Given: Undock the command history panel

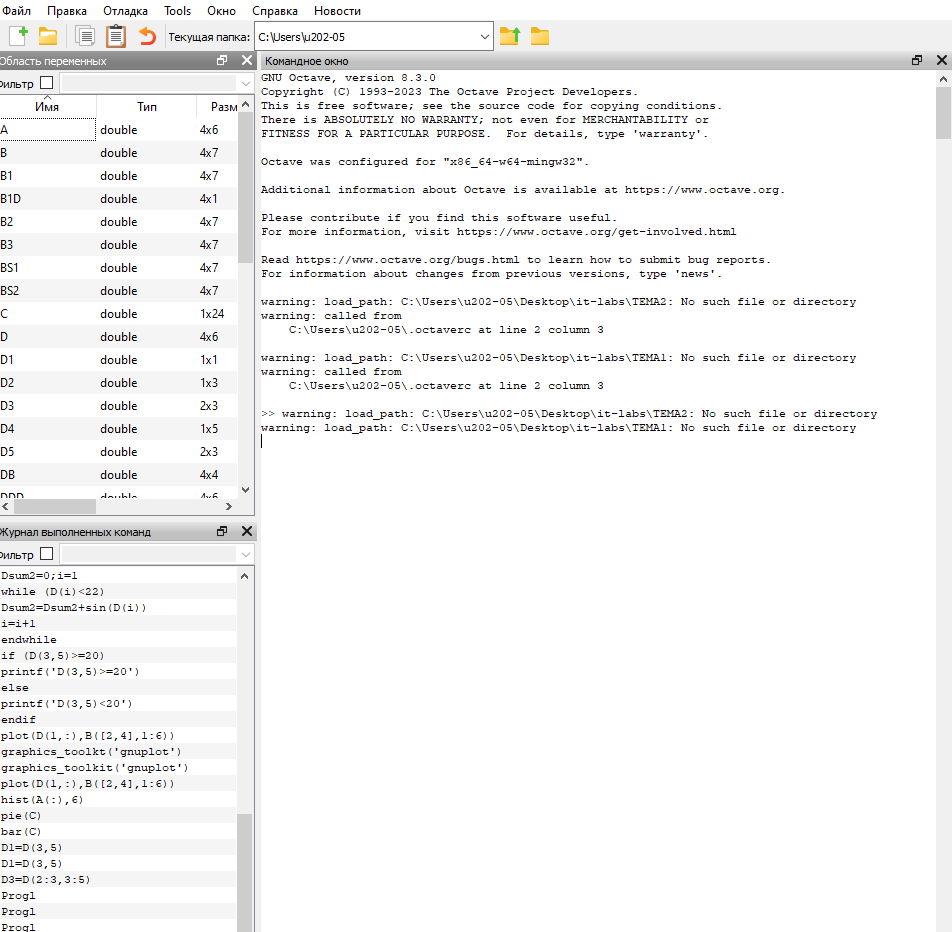Looking at the screenshot, I should 222,532.
